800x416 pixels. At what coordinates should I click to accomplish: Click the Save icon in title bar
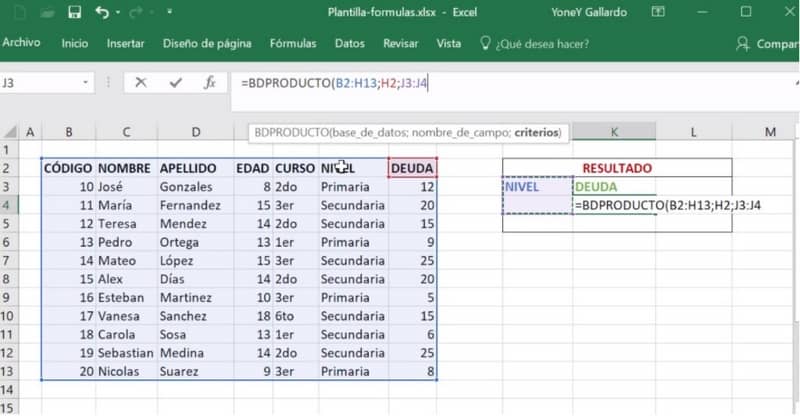point(74,13)
